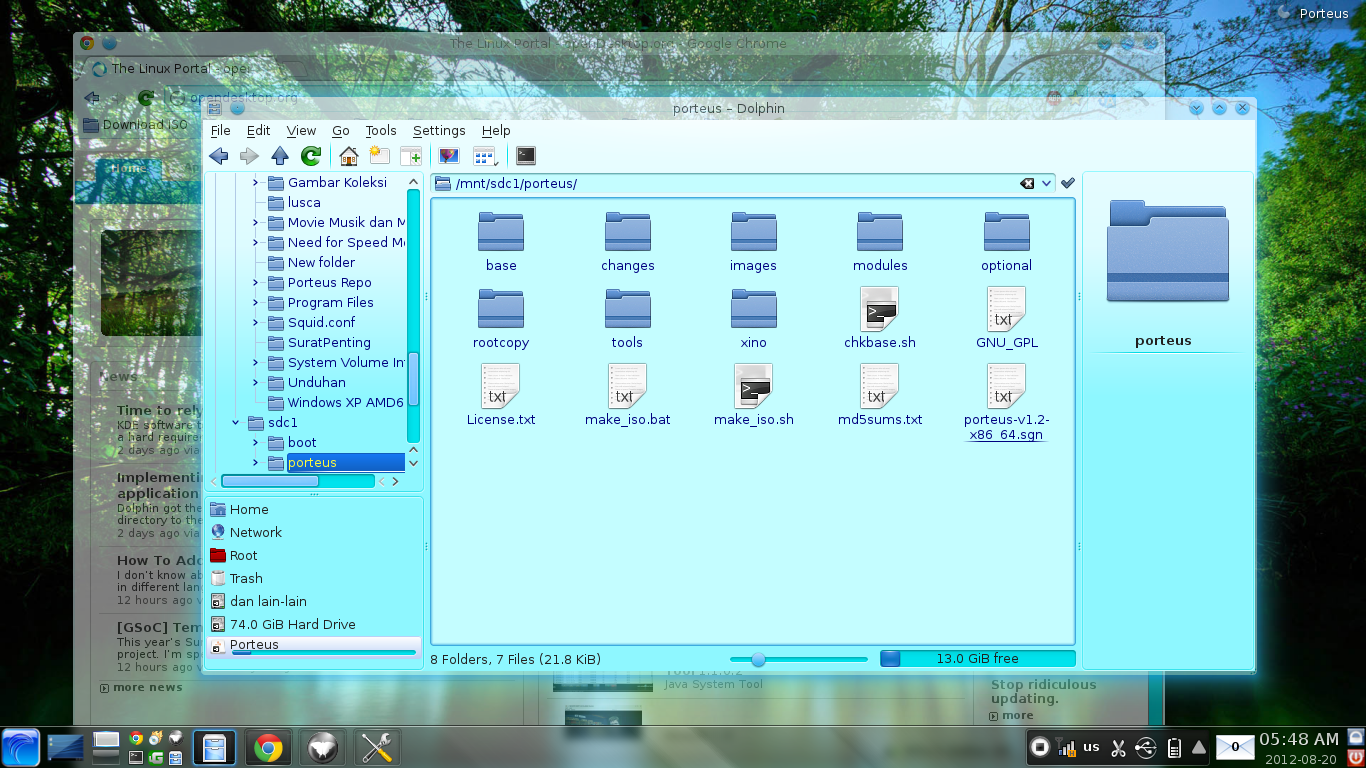
Task: Expand the Porteus Repo tree node
Action: point(255,283)
